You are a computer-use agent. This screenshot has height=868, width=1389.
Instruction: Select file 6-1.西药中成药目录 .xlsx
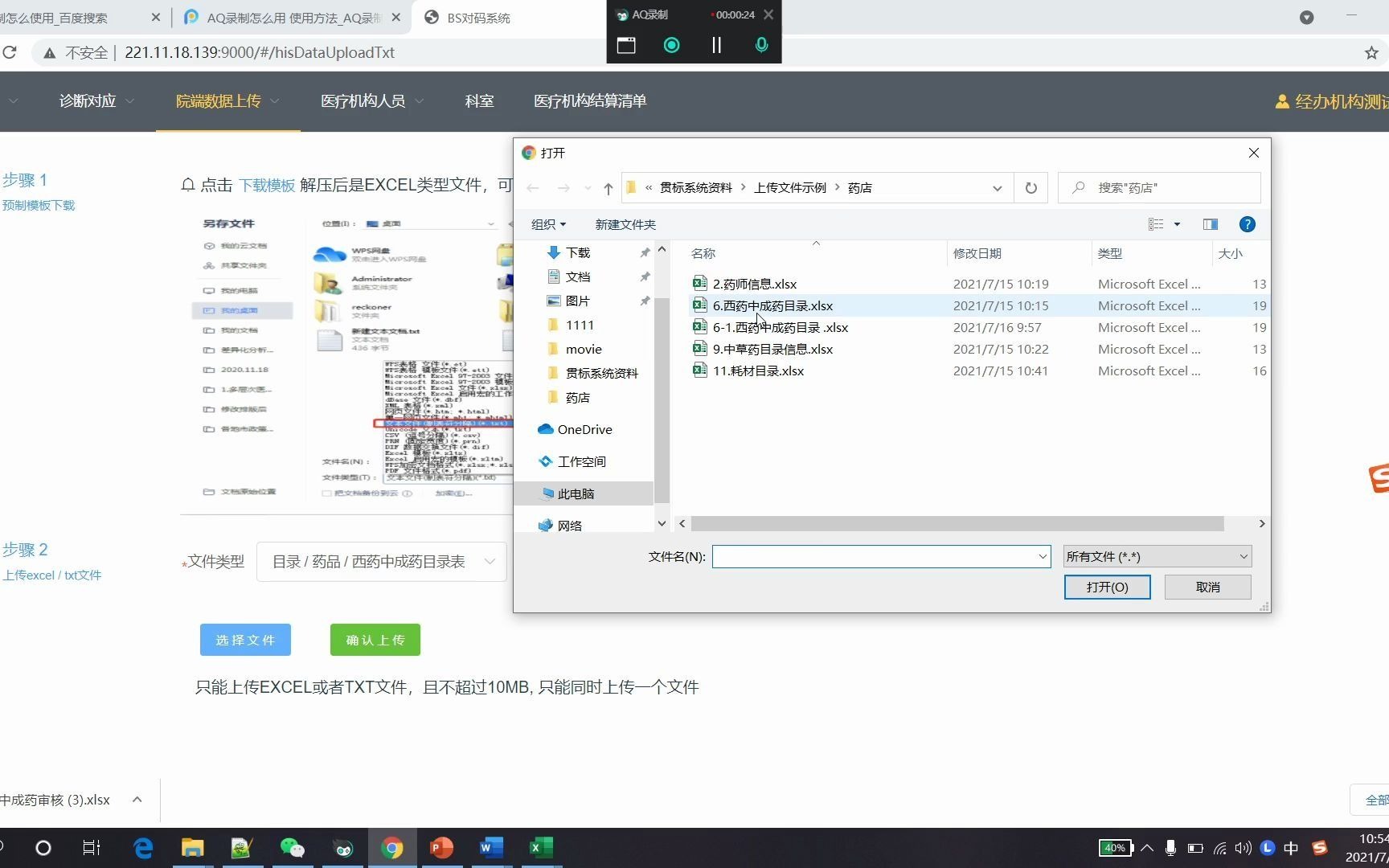pyautogui.click(x=781, y=327)
